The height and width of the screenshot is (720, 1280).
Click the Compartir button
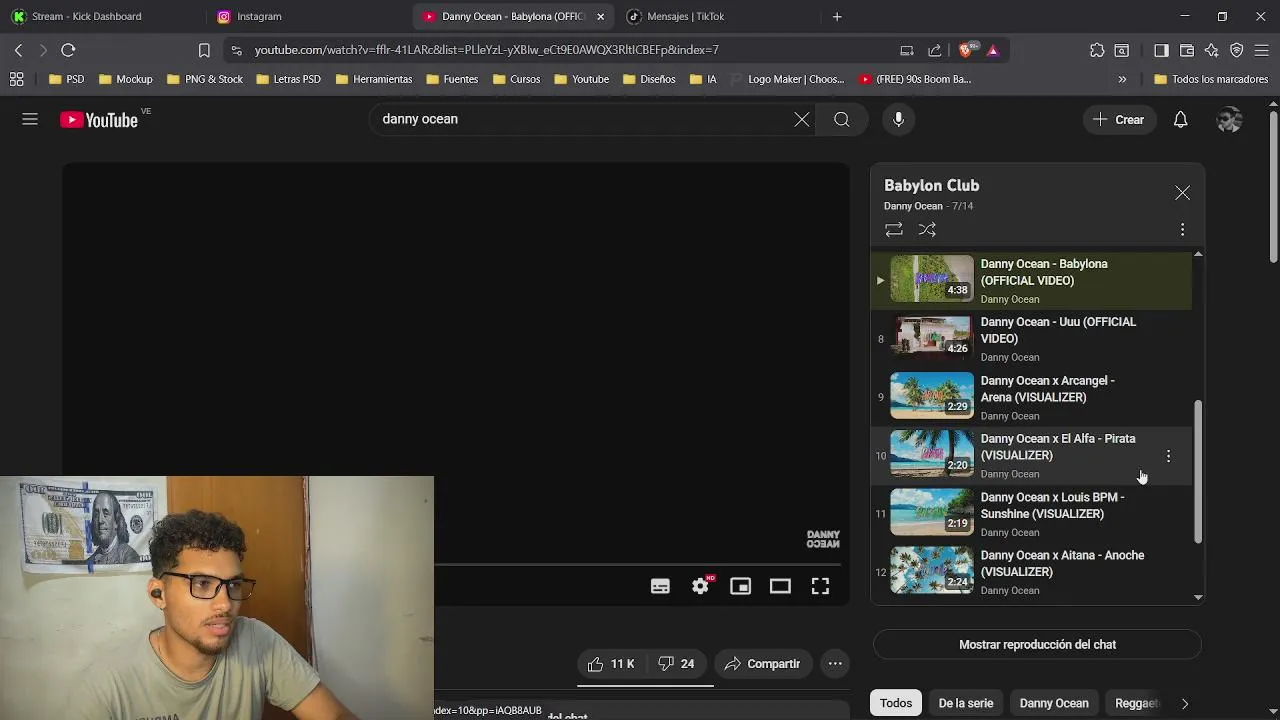[x=762, y=663]
